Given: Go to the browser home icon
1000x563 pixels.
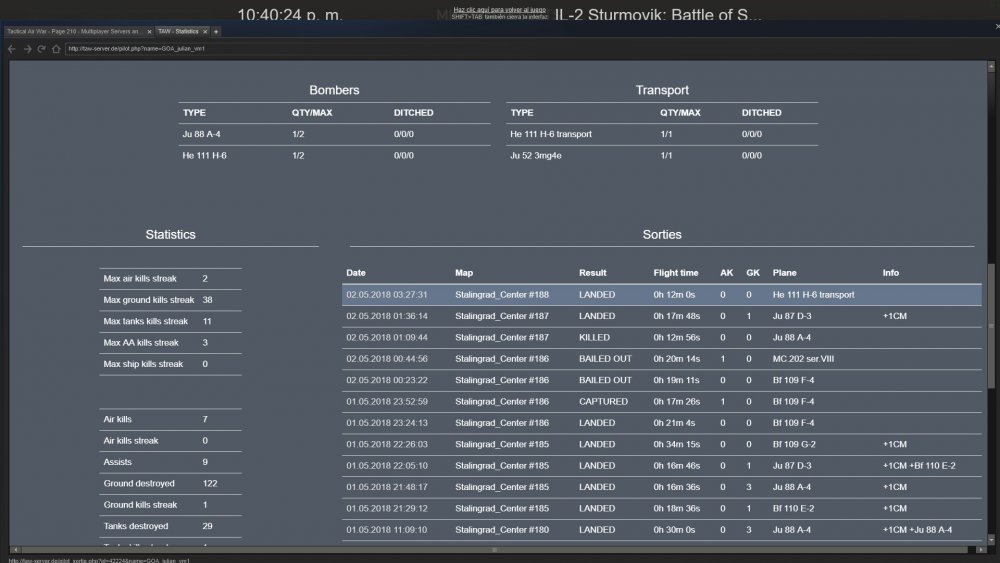Looking at the screenshot, I should pos(57,48).
